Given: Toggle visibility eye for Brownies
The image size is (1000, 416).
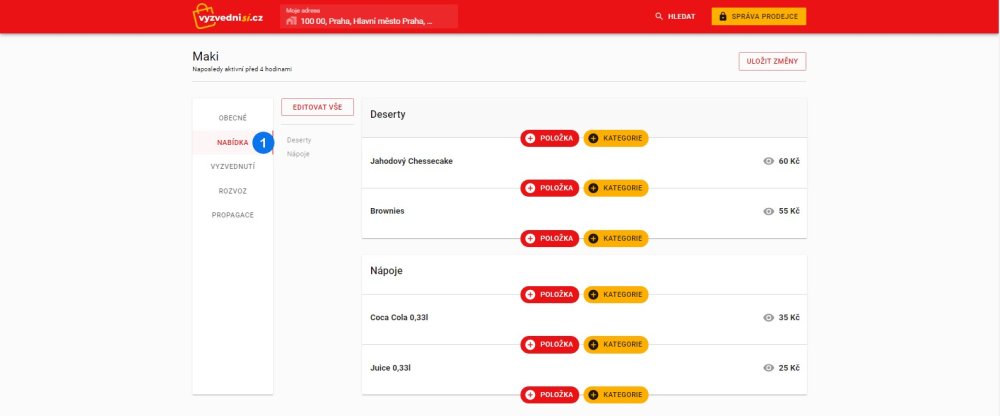Looking at the screenshot, I should [768, 211].
